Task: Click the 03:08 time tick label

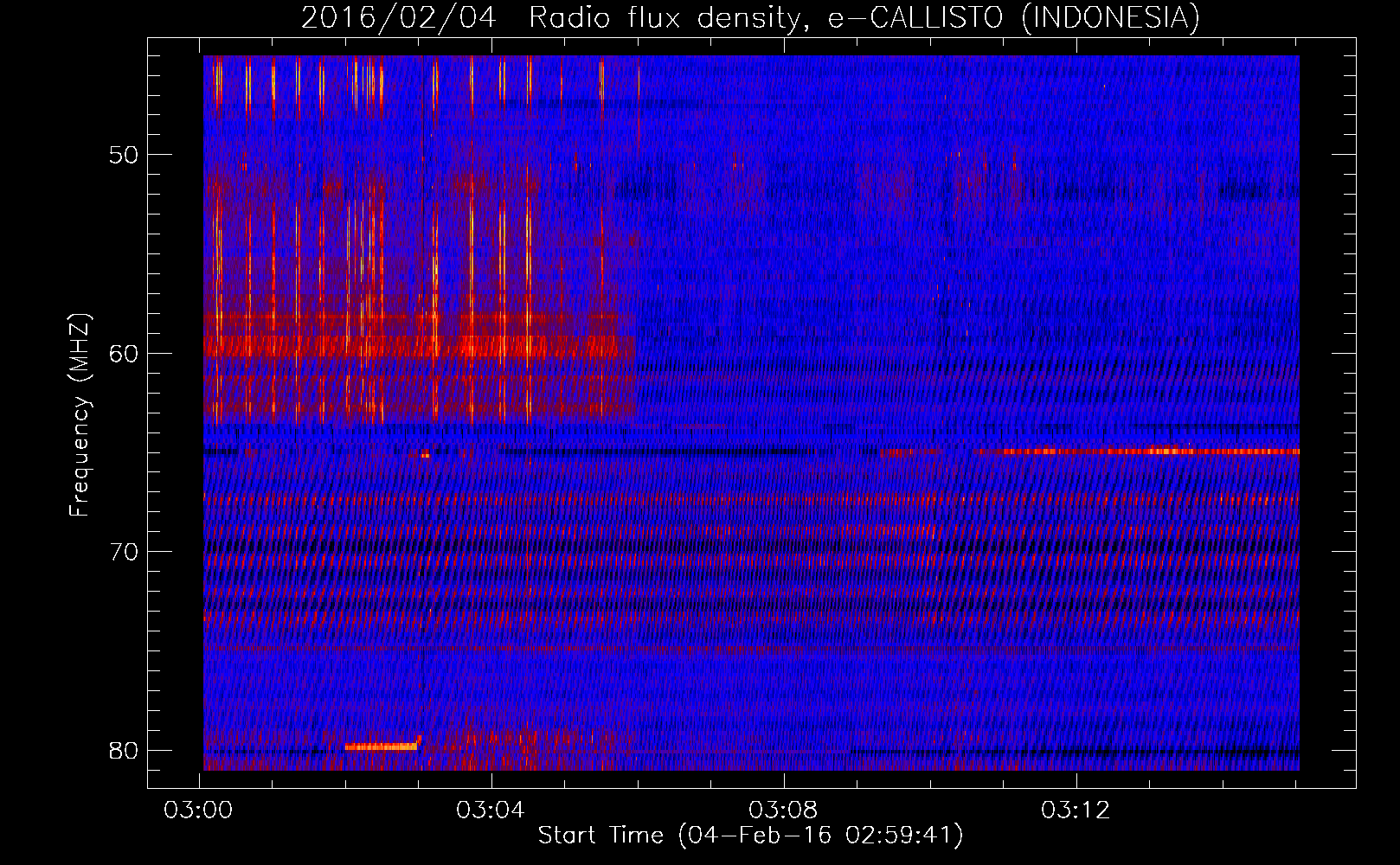Action: coord(783,811)
